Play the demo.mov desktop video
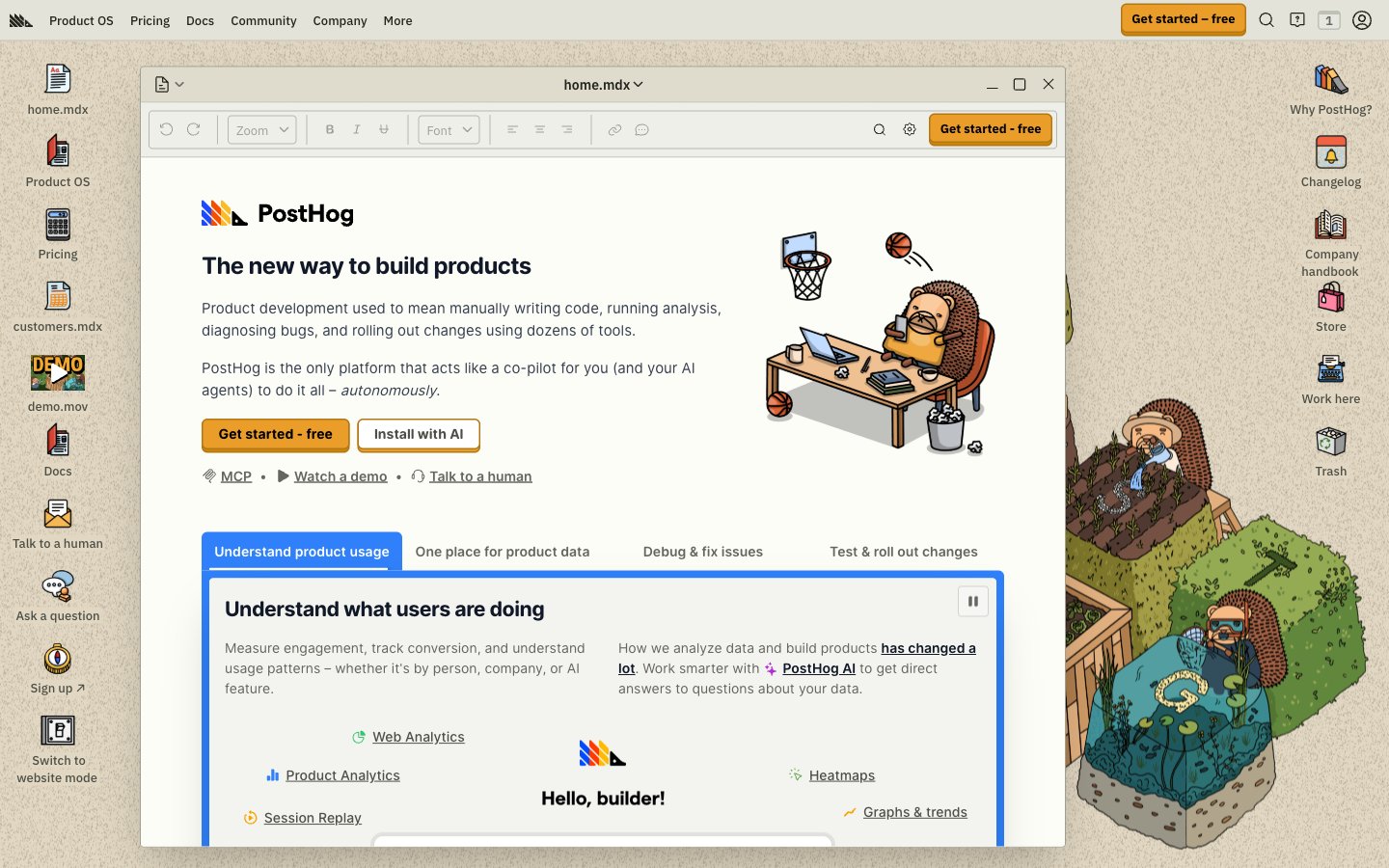This screenshot has width=1389, height=868. pyautogui.click(x=58, y=372)
